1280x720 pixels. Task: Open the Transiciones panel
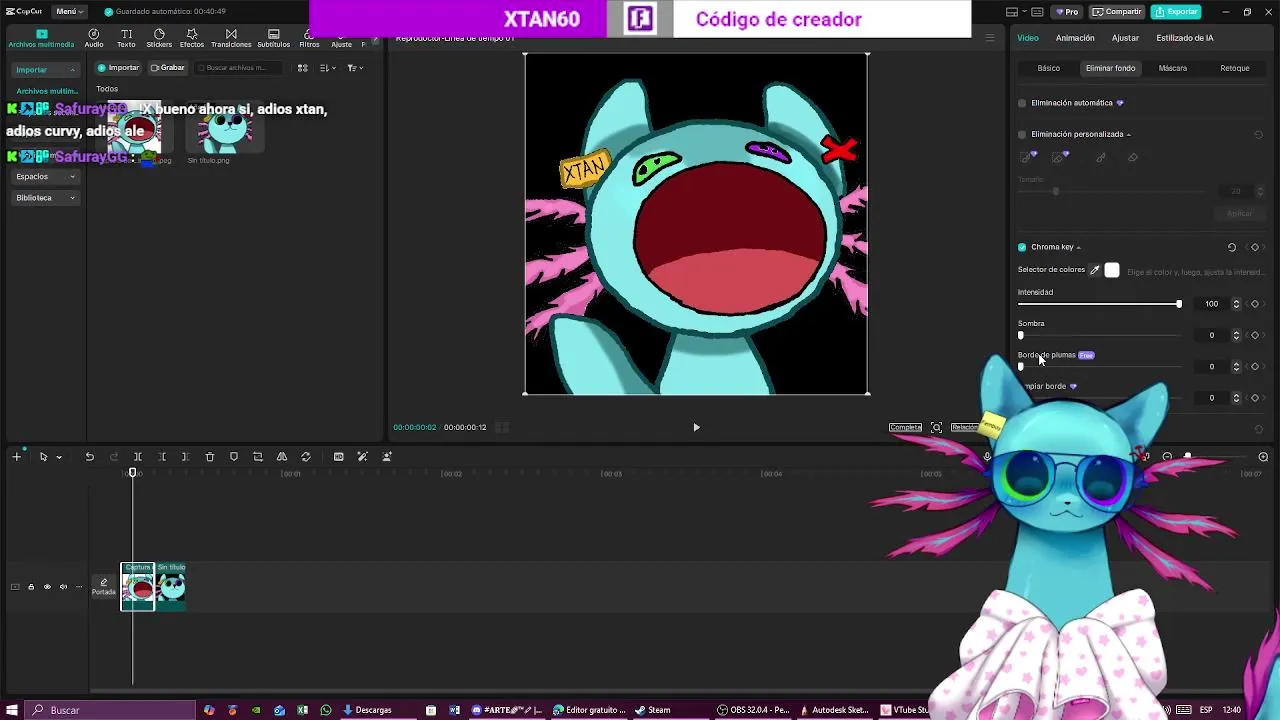pyautogui.click(x=231, y=39)
